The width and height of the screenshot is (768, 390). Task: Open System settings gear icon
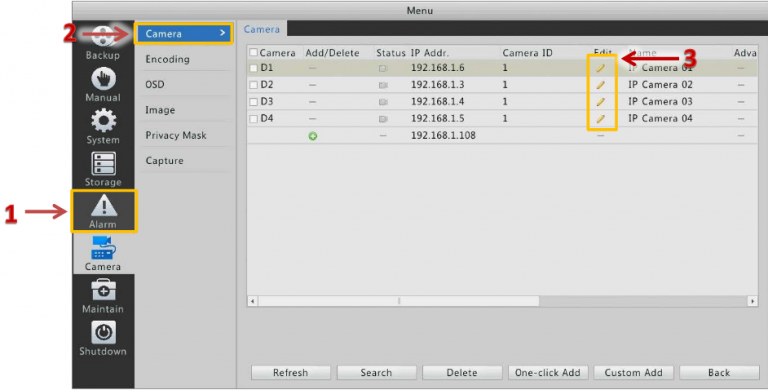pos(103,121)
